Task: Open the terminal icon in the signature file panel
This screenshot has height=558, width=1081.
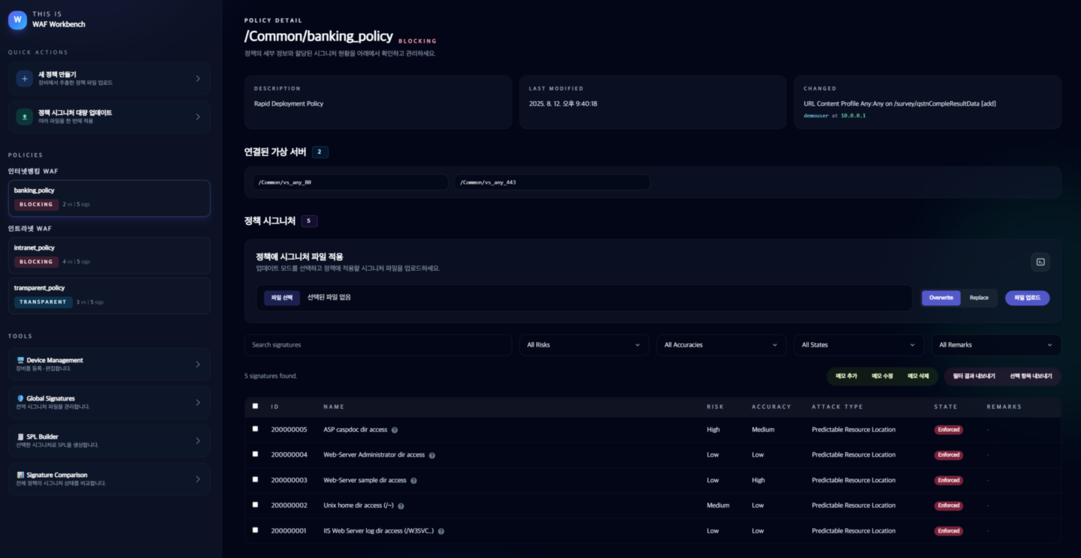Action: coord(1040,262)
